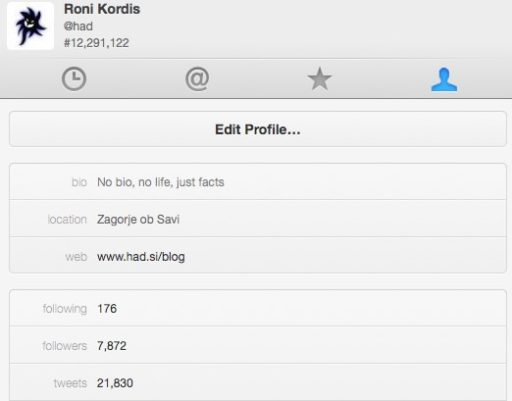Click the #12,291,122 user number
The image size is (512, 401).
[x=96, y=43]
